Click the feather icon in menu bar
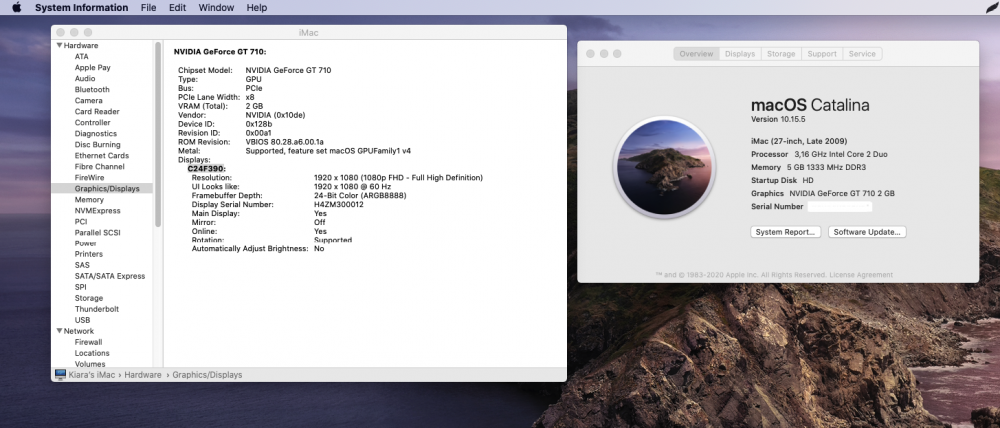 pyautogui.click(x=992, y=7)
